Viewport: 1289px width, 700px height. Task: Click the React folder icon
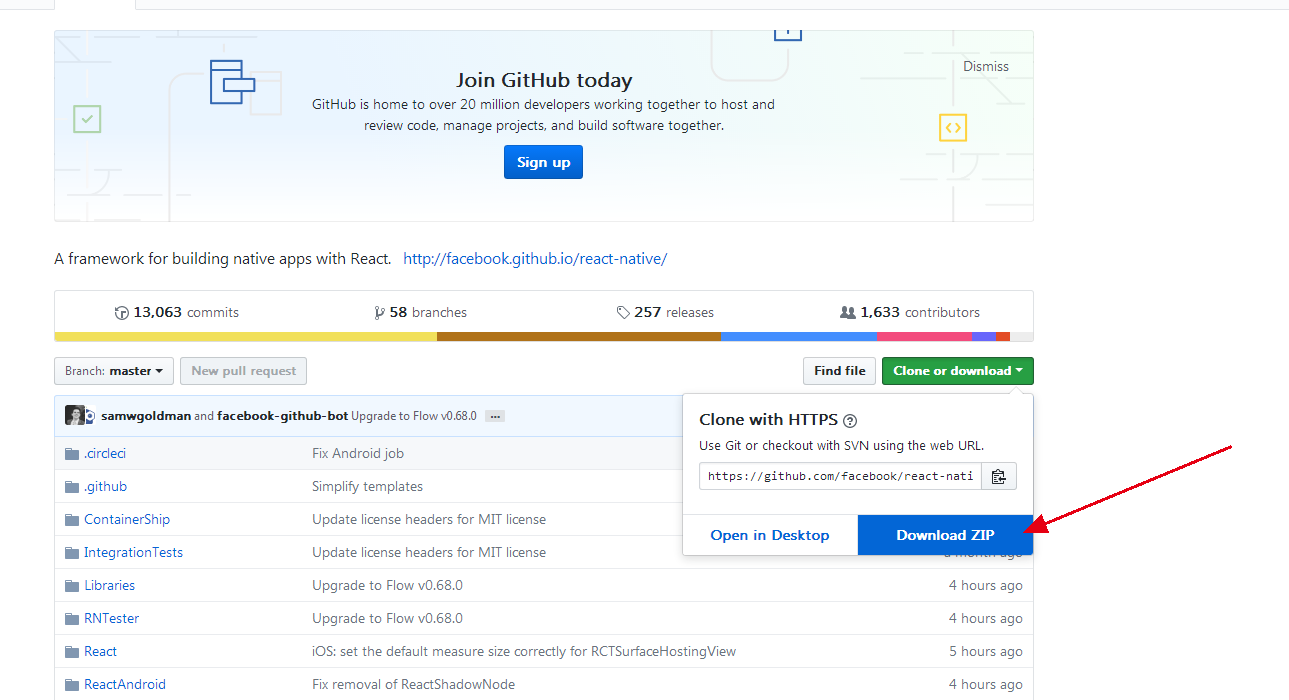pyautogui.click(x=72, y=652)
